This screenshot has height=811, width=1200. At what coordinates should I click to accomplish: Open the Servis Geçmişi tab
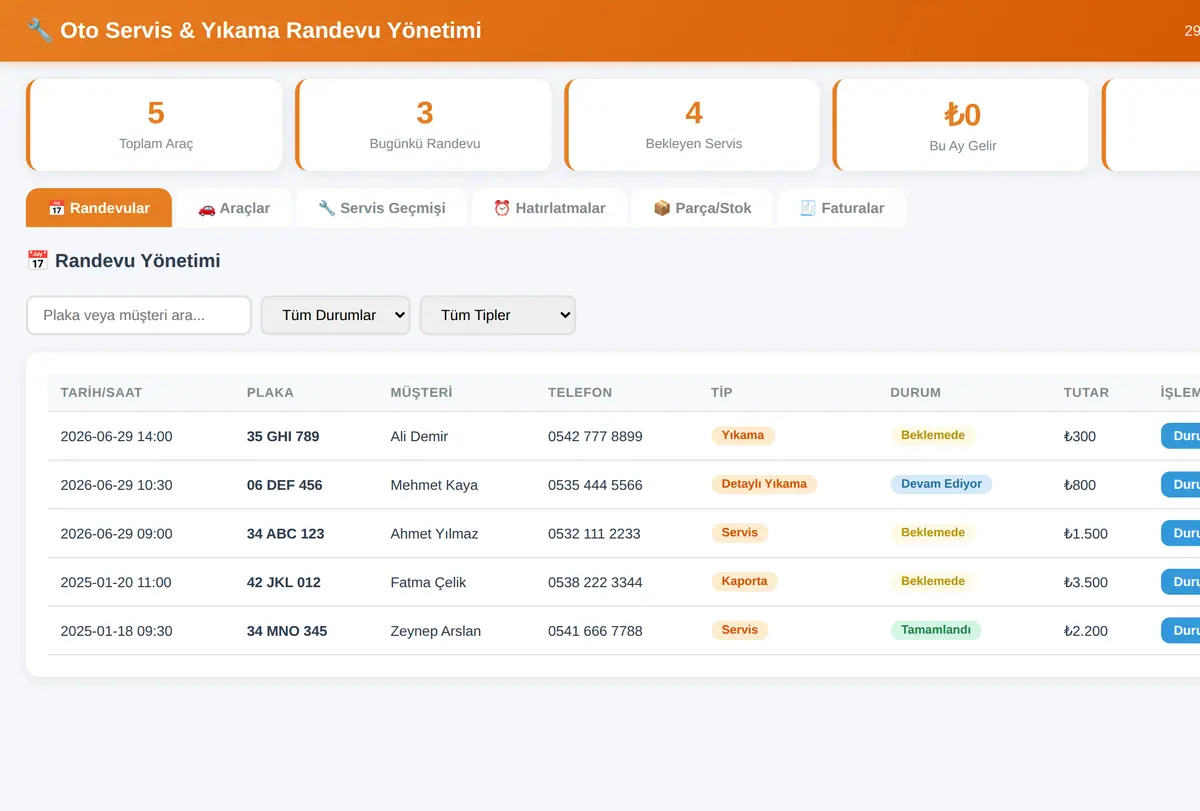381,208
